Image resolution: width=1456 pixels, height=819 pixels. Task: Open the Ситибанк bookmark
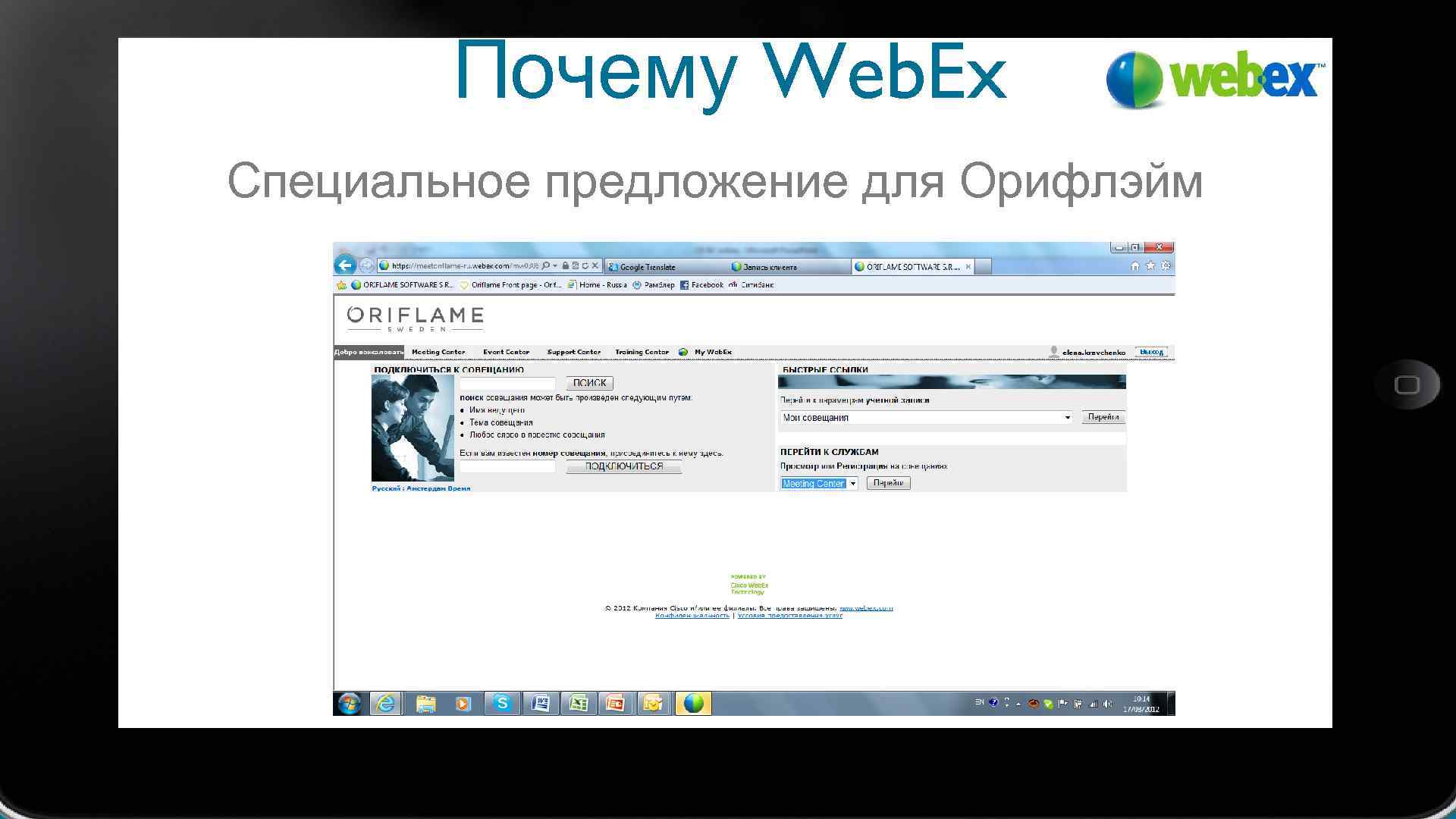[x=752, y=285]
